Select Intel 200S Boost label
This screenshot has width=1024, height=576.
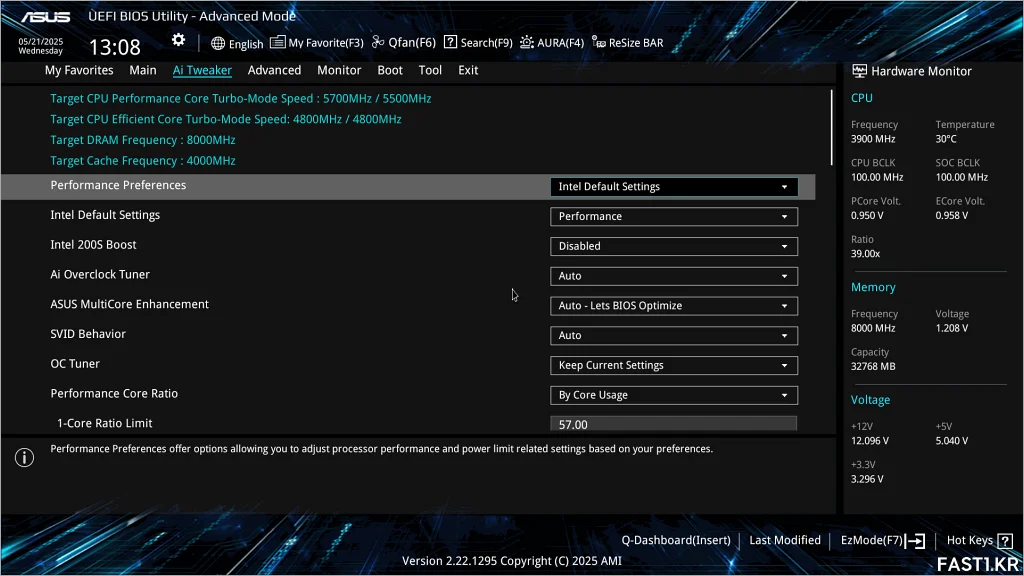[x=93, y=245]
